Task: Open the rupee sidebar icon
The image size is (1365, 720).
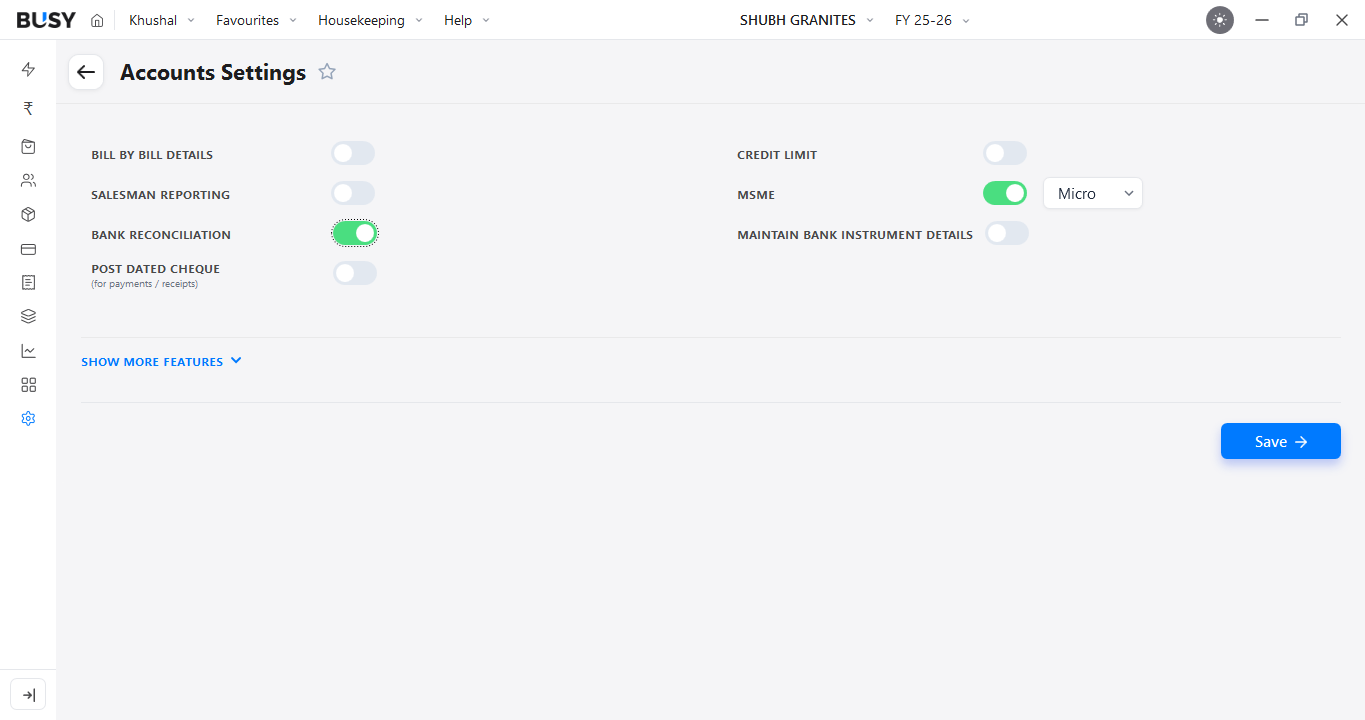Action: click(x=28, y=108)
